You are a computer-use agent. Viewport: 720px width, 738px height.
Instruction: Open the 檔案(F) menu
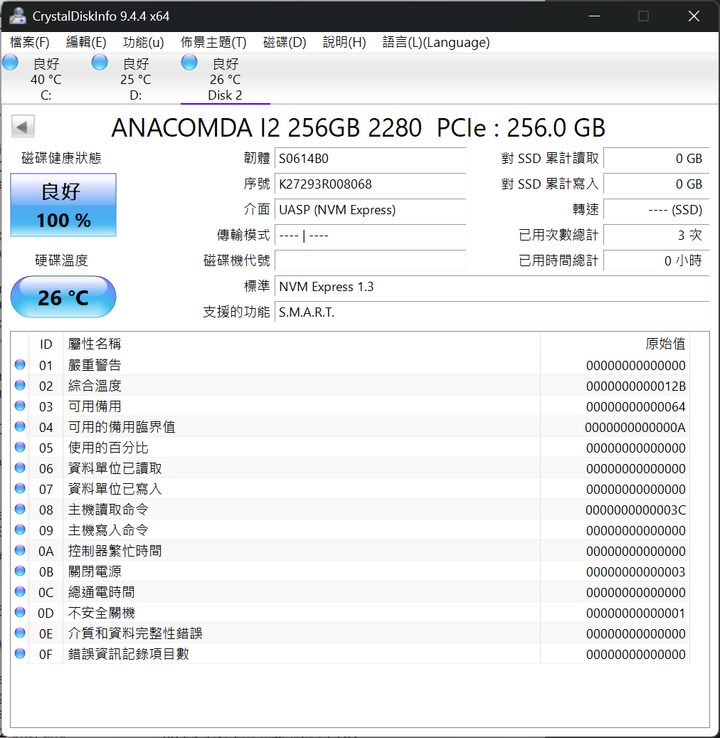click(x=30, y=42)
